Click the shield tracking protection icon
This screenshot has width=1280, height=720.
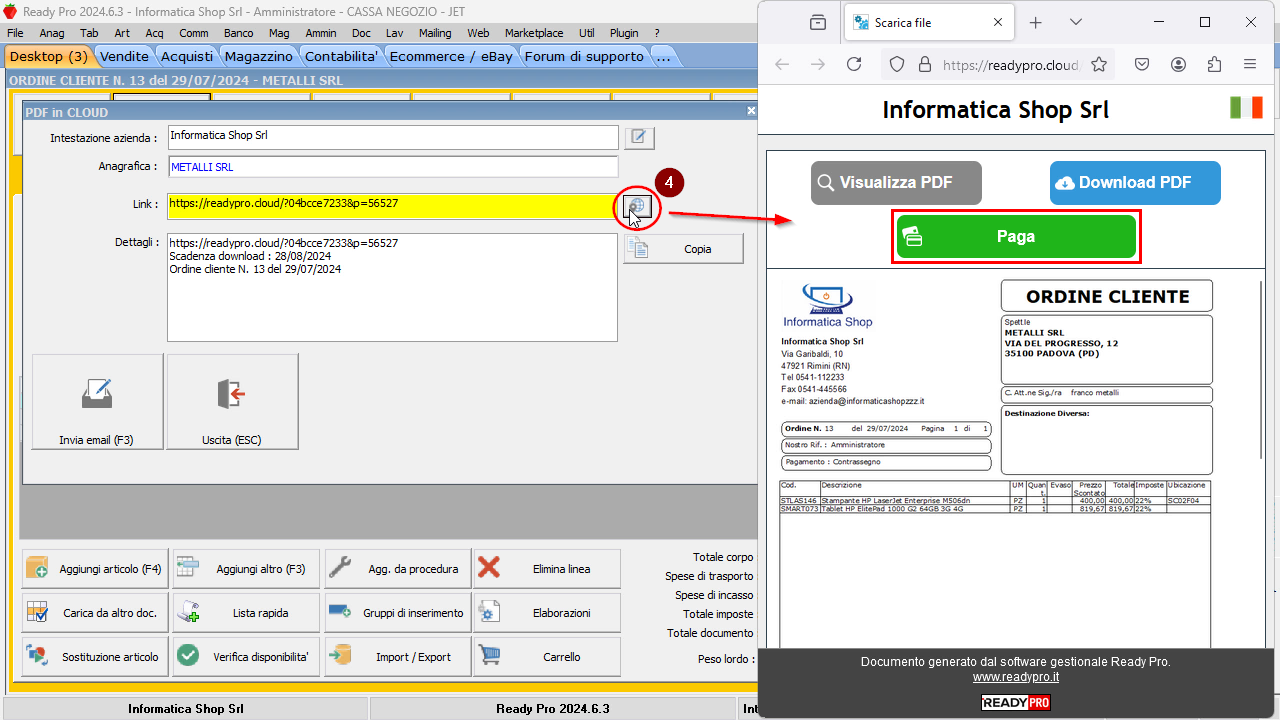tap(897, 64)
